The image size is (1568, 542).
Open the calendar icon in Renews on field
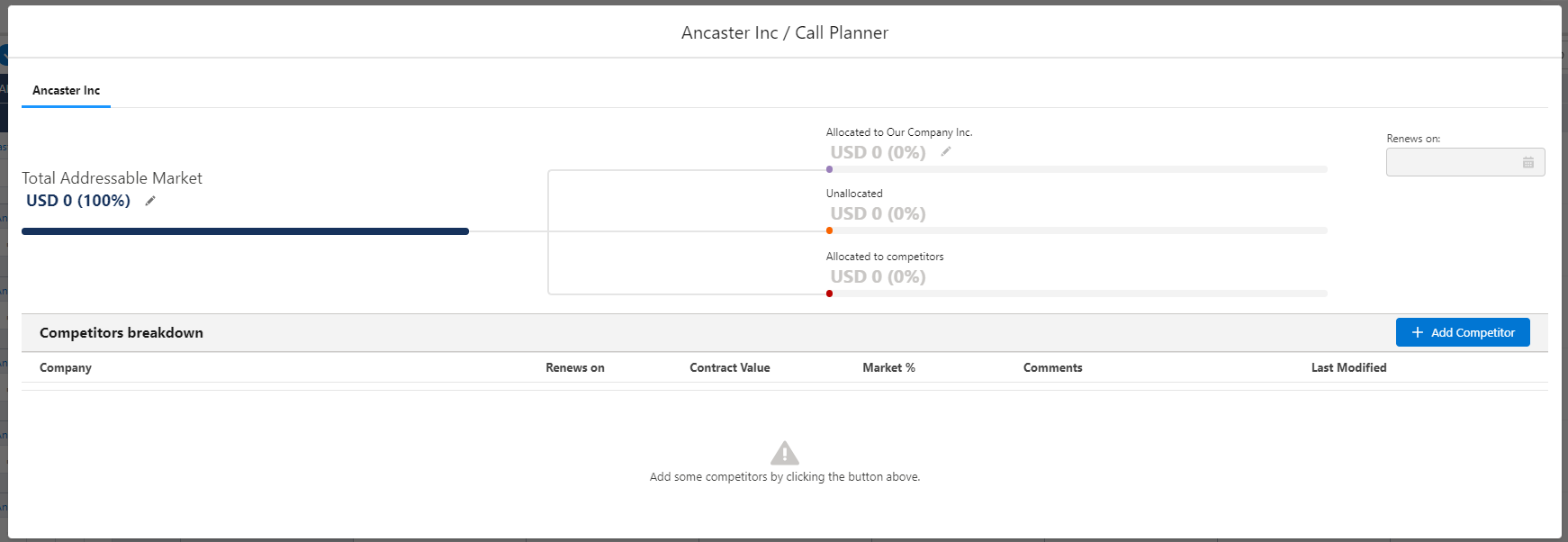coord(1527,162)
